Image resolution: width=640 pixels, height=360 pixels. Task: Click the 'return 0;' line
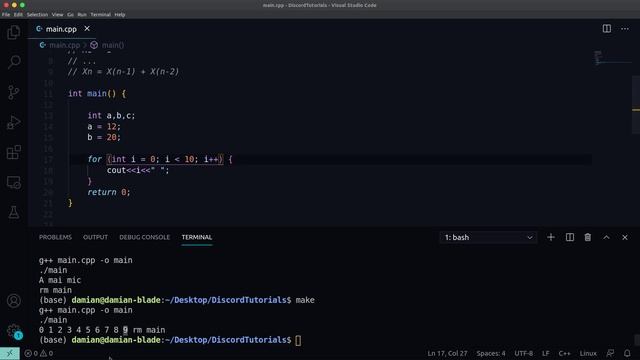109,192
